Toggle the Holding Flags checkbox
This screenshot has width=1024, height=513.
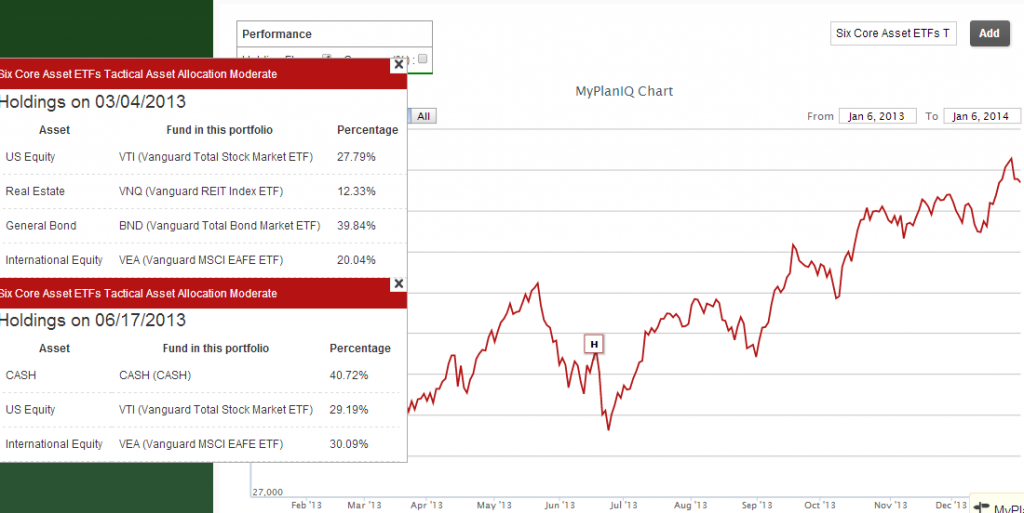(x=327, y=59)
